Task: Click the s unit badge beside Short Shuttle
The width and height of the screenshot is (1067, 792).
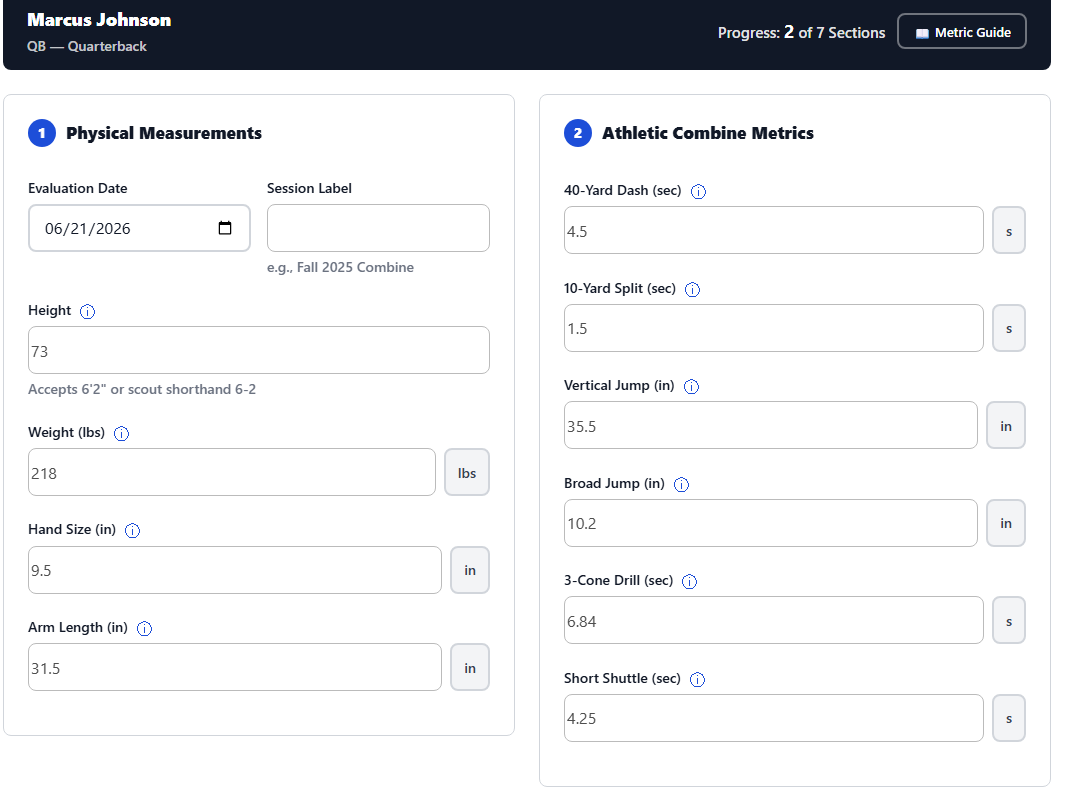Action: tap(1008, 719)
